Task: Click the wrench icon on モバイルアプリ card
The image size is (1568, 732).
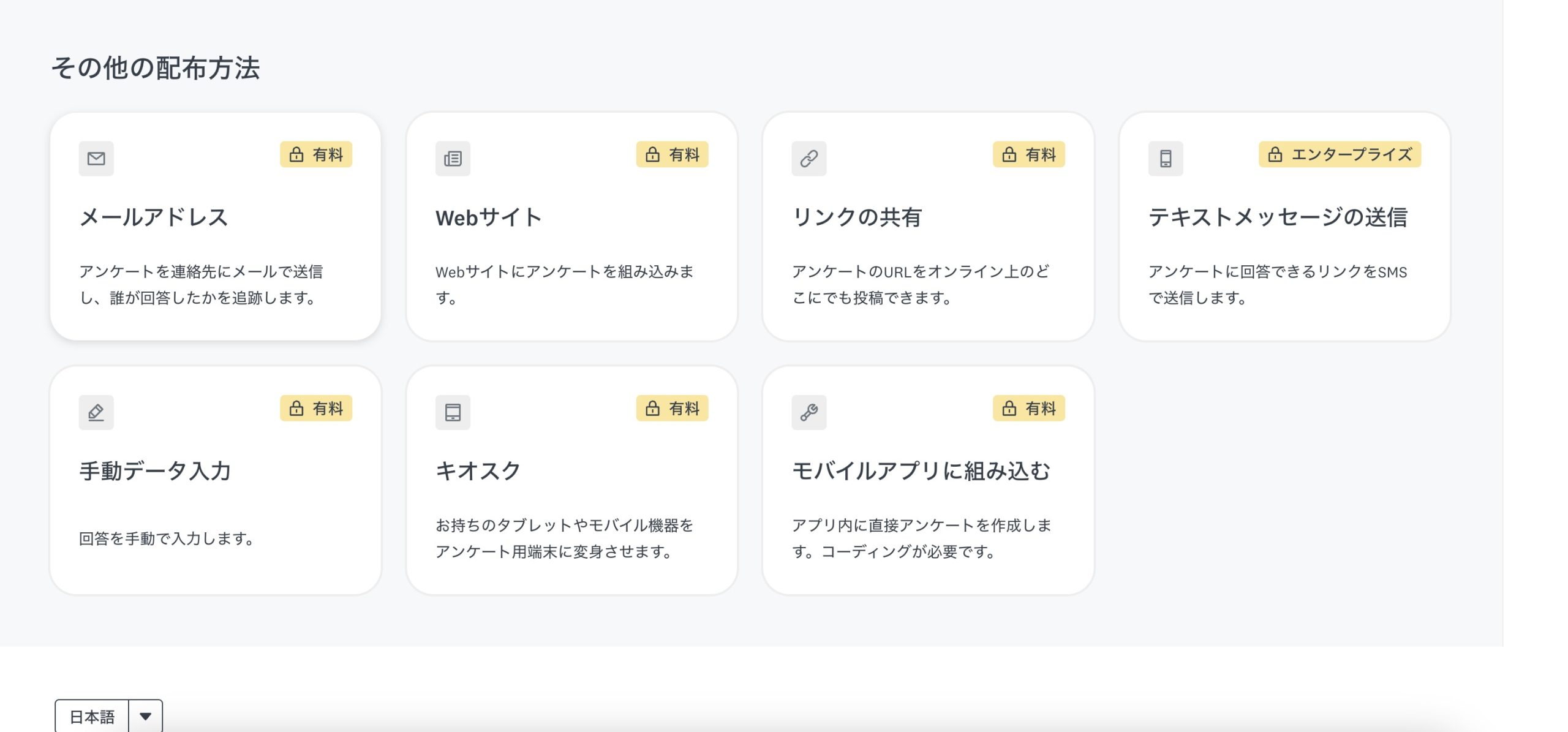Action: [x=809, y=412]
